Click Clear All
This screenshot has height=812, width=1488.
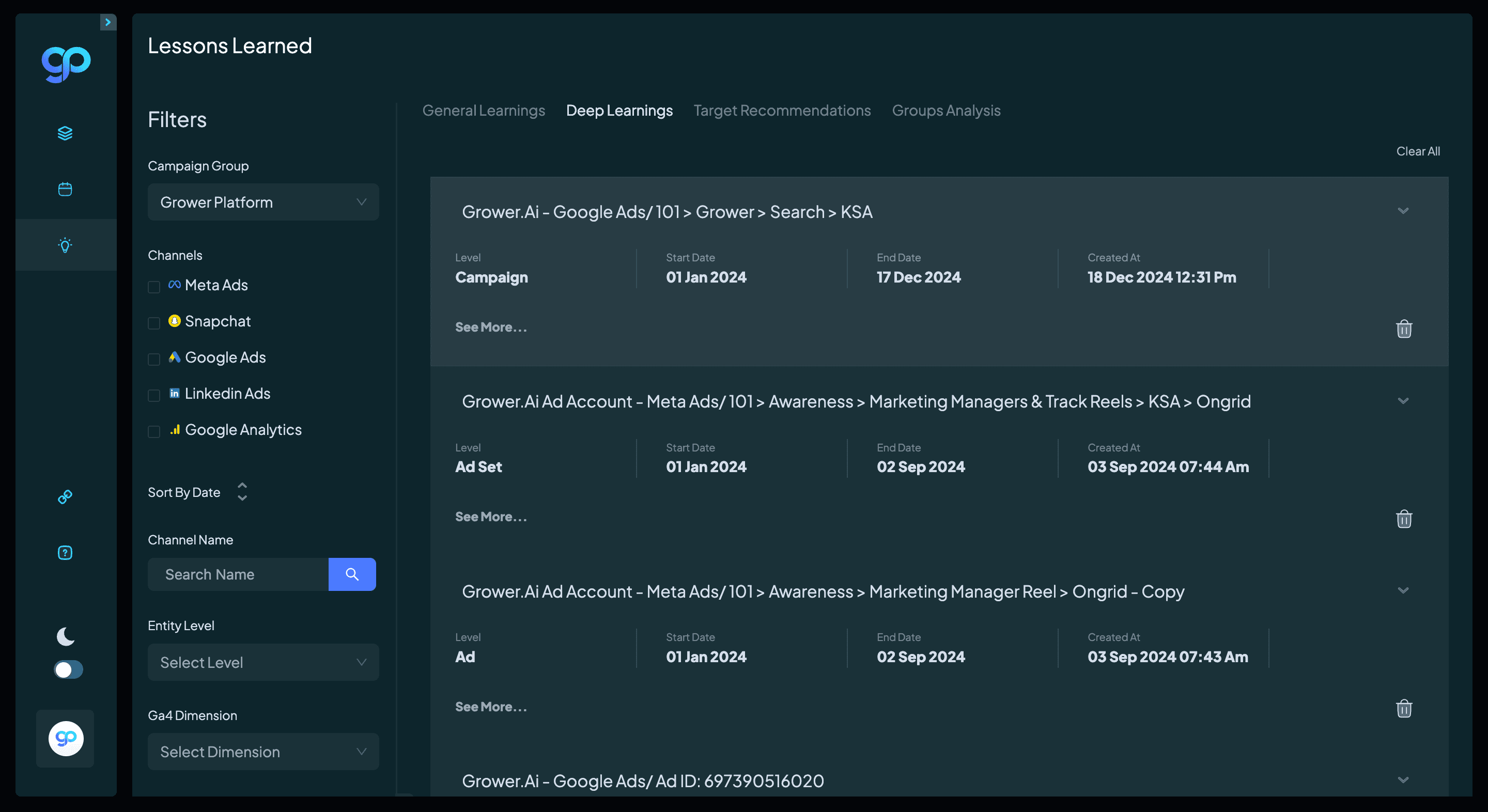(x=1418, y=151)
